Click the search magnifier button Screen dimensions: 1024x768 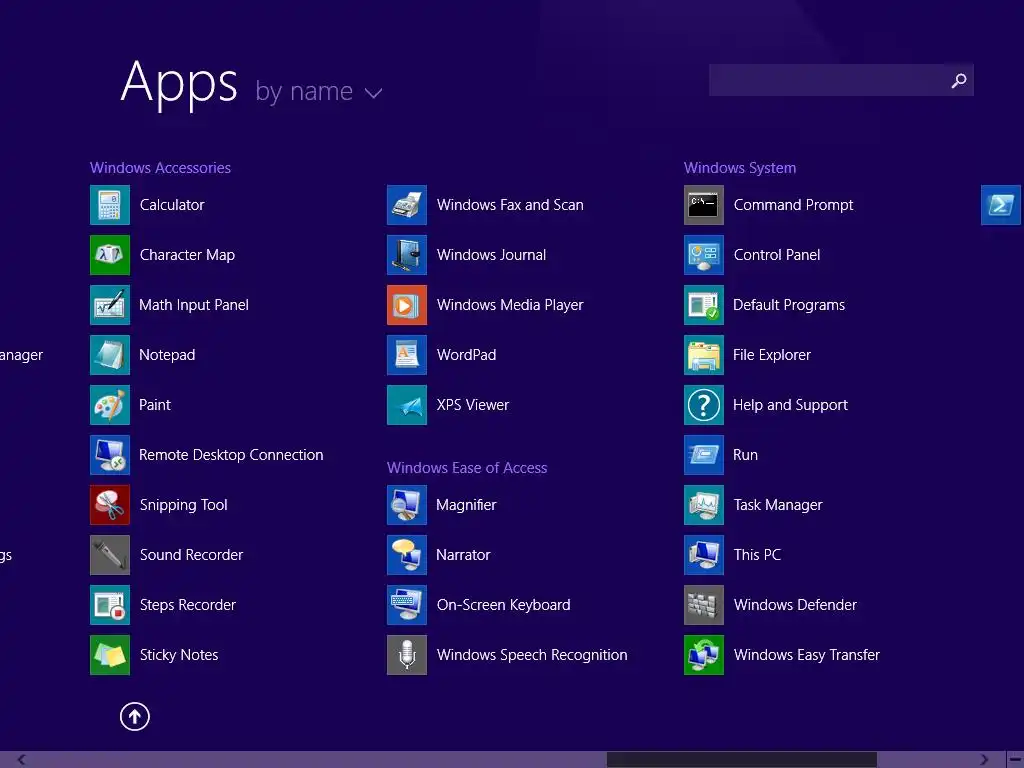[x=959, y=80]
